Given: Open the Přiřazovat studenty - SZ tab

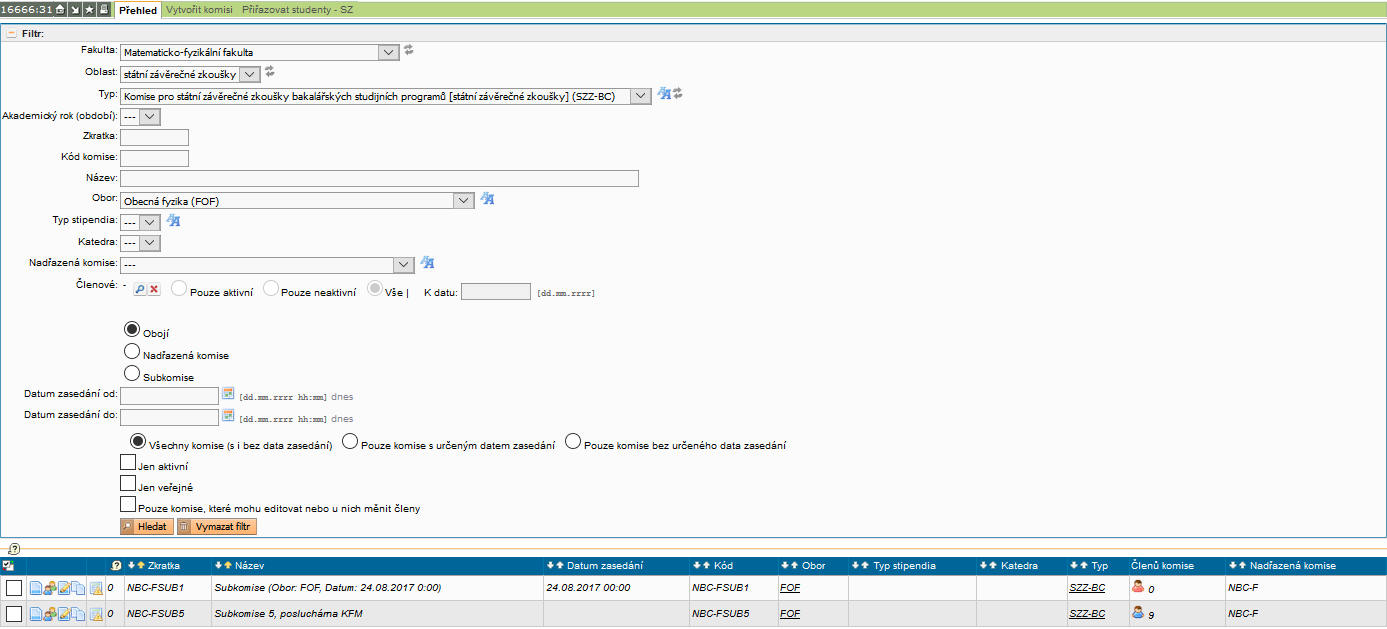Looking at the screenshot, I should click(297, 10).
